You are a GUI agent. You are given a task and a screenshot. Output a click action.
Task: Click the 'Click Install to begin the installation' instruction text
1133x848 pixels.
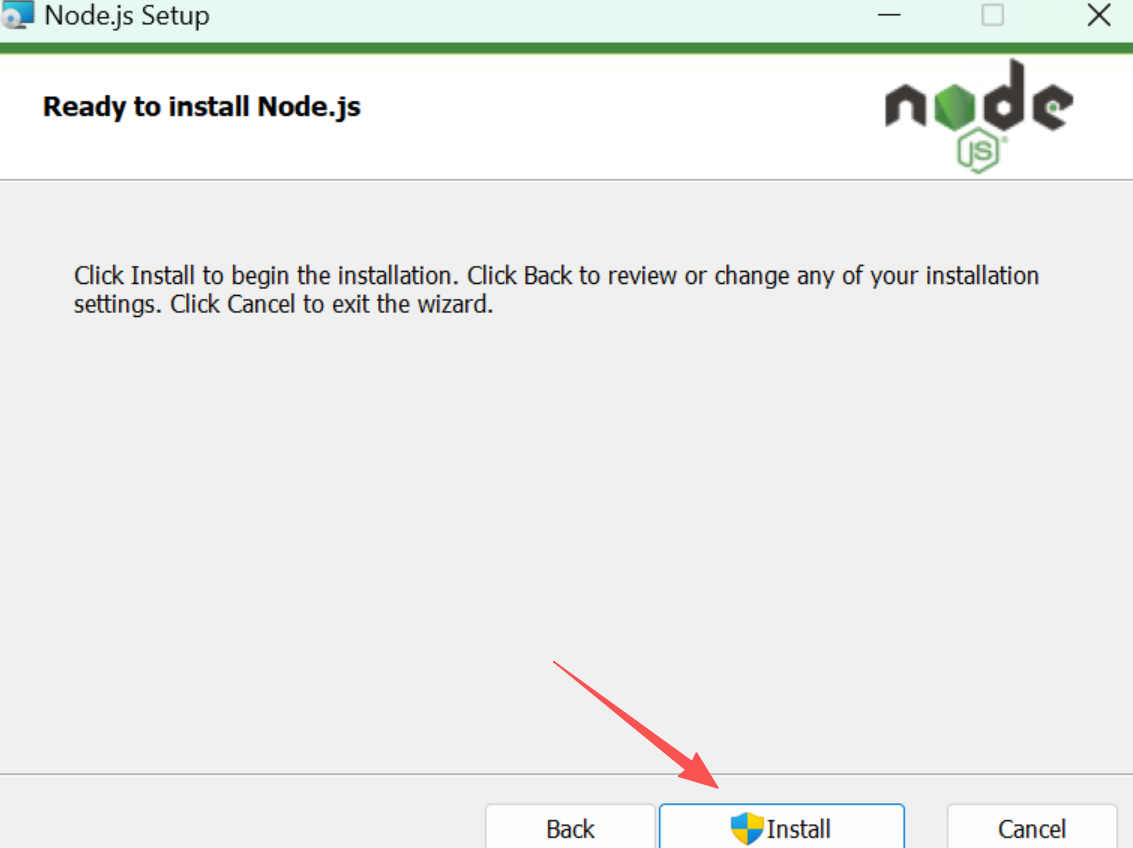[556, 290]
